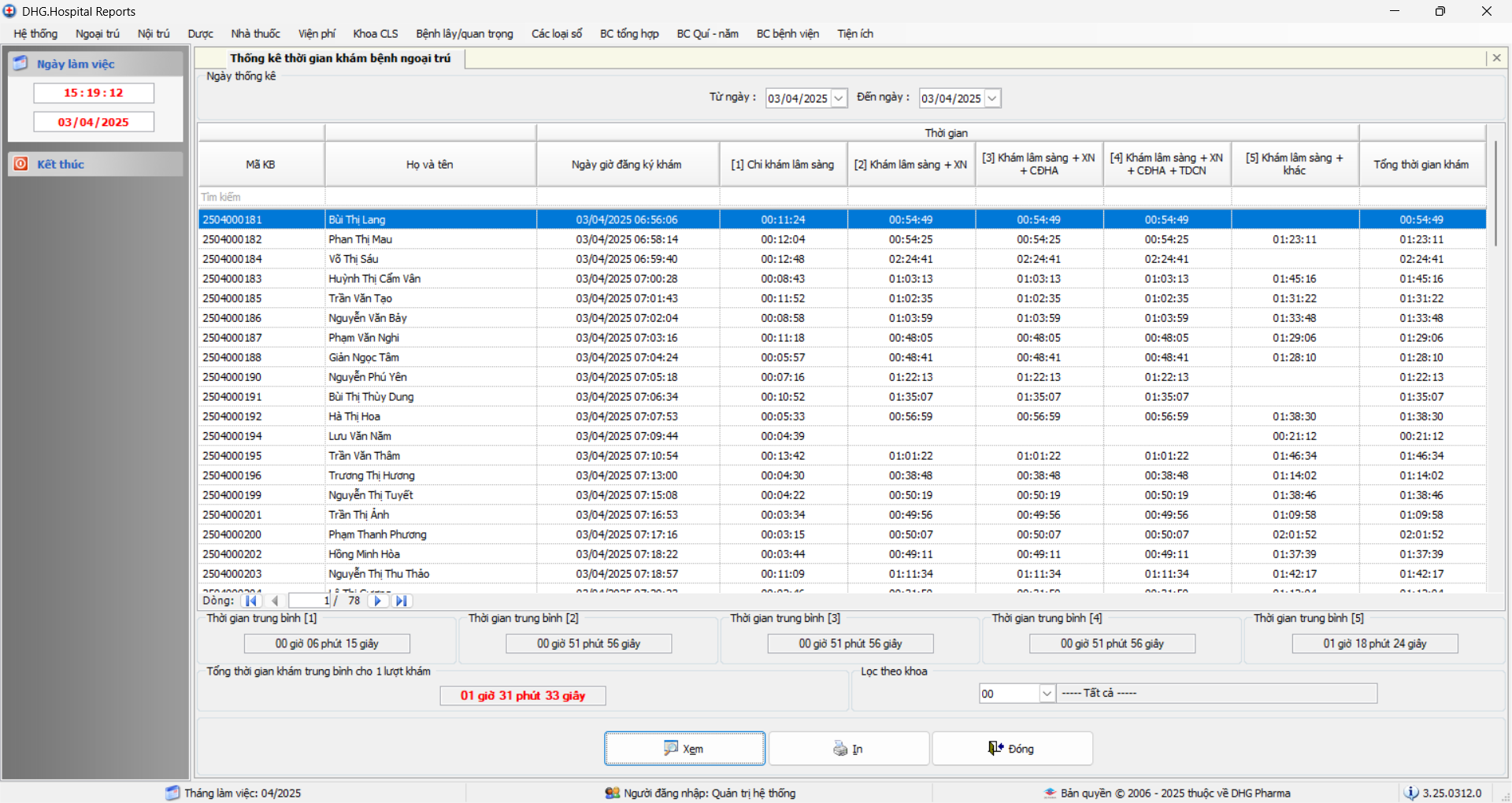This screenshot has height=803, width=1512.
Task: Click the Bản quyền status bar icon
Action: [1050, 793]
